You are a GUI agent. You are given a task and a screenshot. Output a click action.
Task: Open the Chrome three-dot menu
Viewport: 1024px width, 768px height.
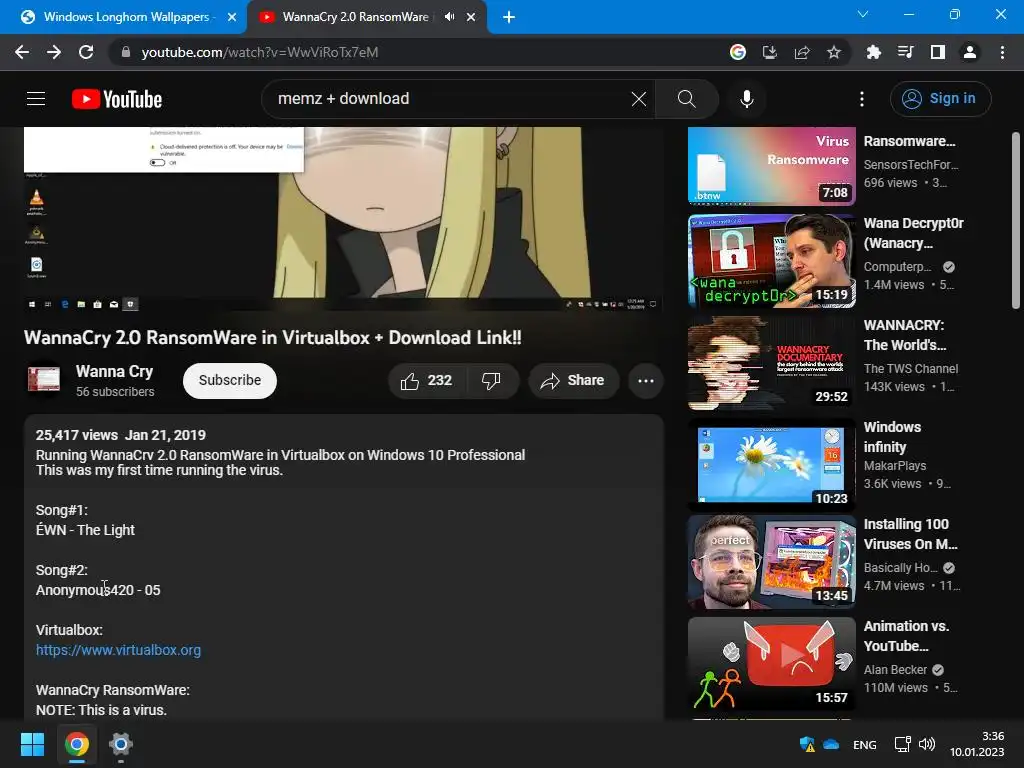[x=1002, y=52]
